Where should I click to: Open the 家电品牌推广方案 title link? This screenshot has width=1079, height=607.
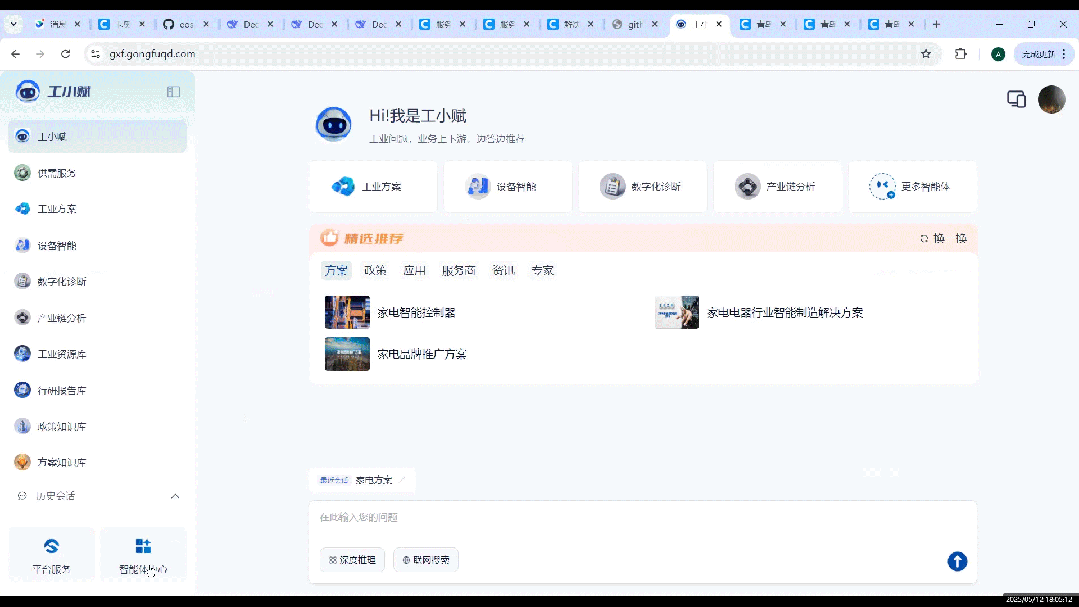[x=422, y=354]
